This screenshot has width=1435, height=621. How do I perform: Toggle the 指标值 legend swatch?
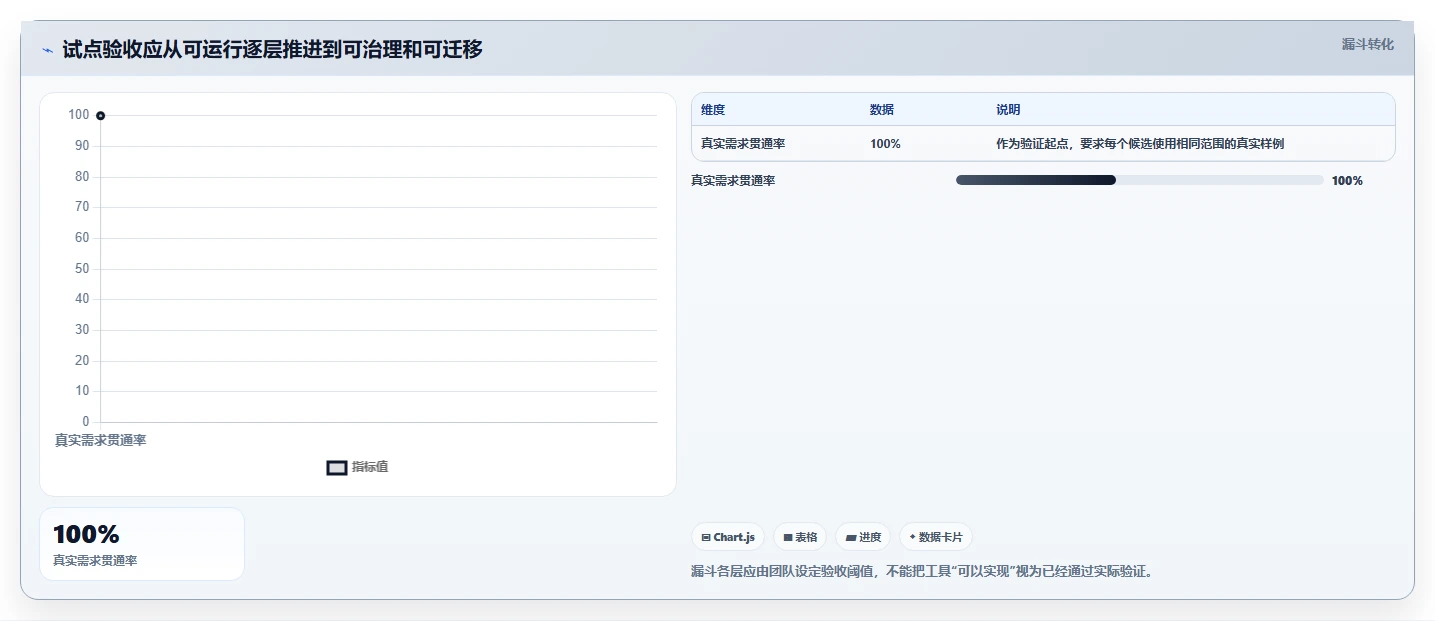(337, 467)
